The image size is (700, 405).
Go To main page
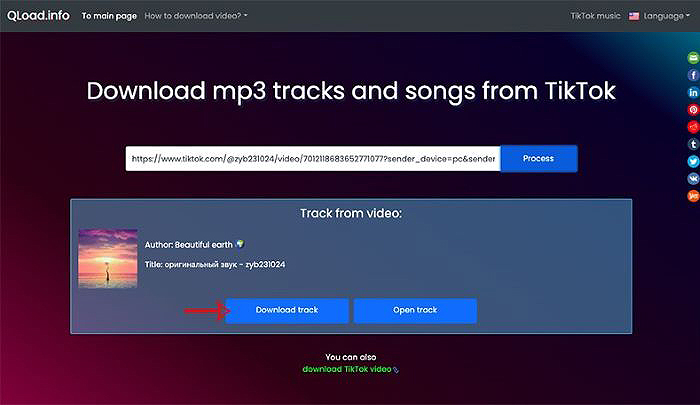tap(109, 16)
